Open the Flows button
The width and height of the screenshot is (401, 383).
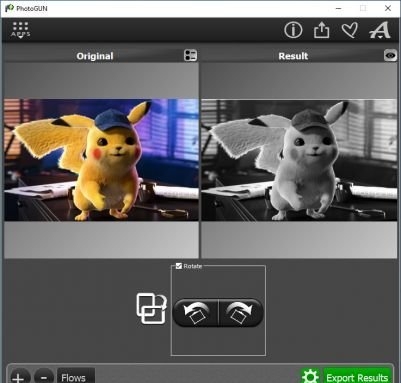point(76,377)
